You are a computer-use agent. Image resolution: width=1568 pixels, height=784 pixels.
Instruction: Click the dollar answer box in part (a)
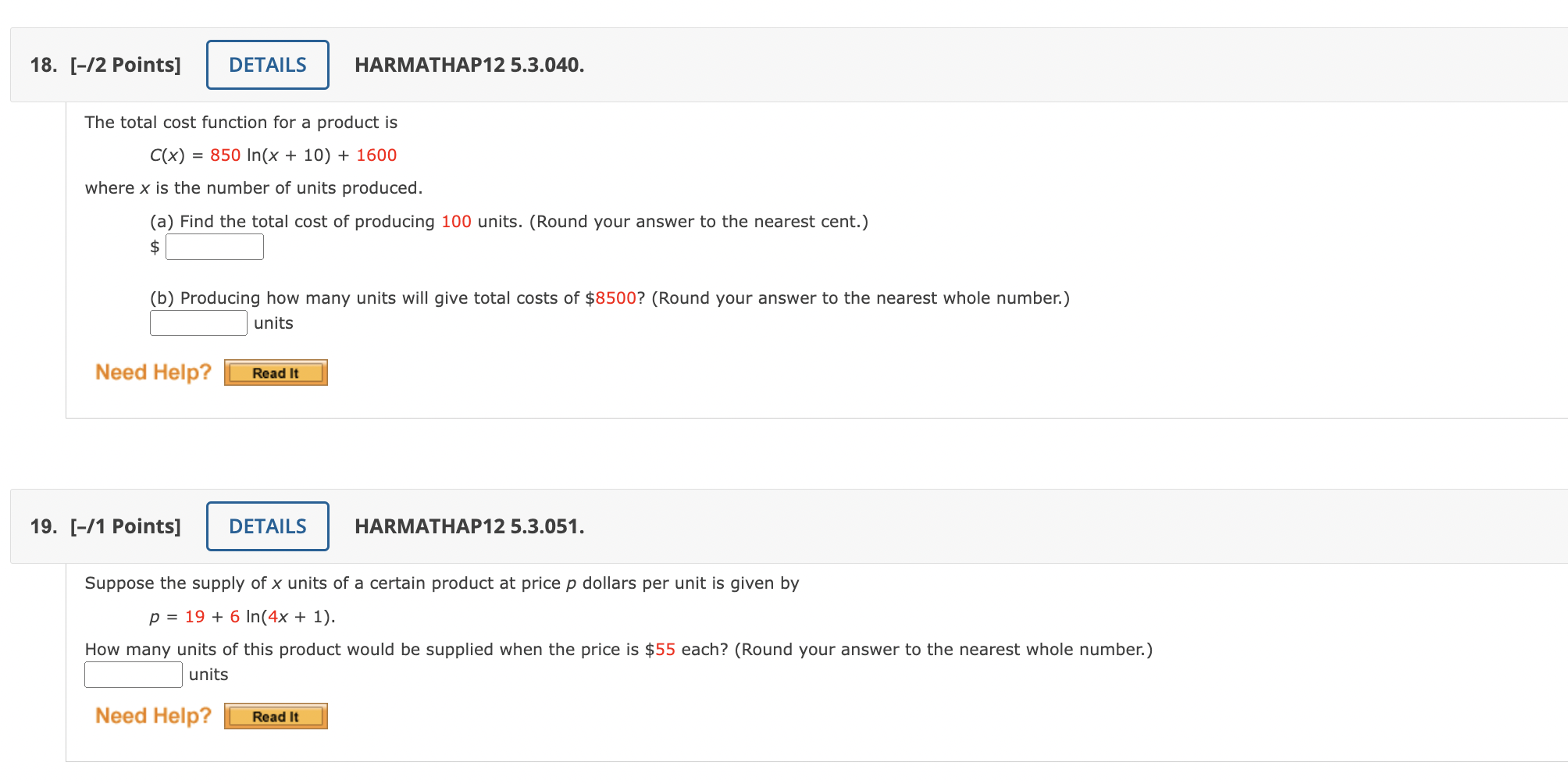click(x=216, y=246)
